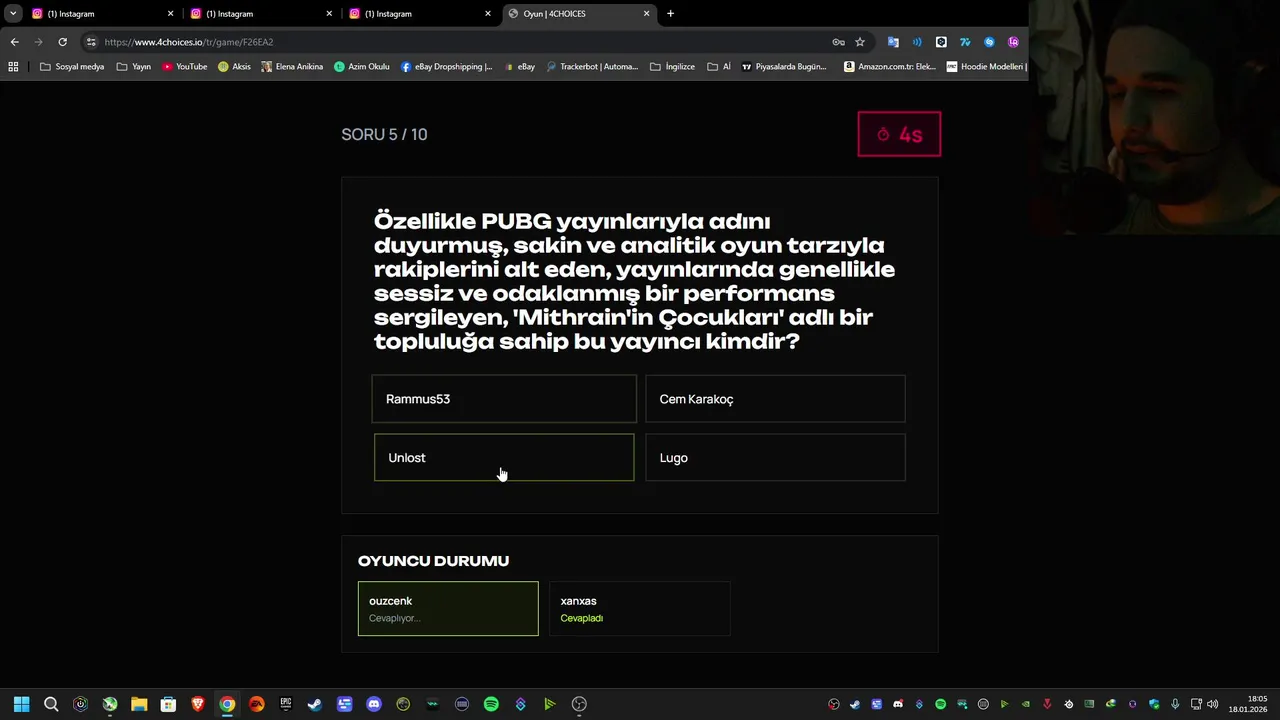Open a new browser tab
1280x720 pixels.
(670, 14)
